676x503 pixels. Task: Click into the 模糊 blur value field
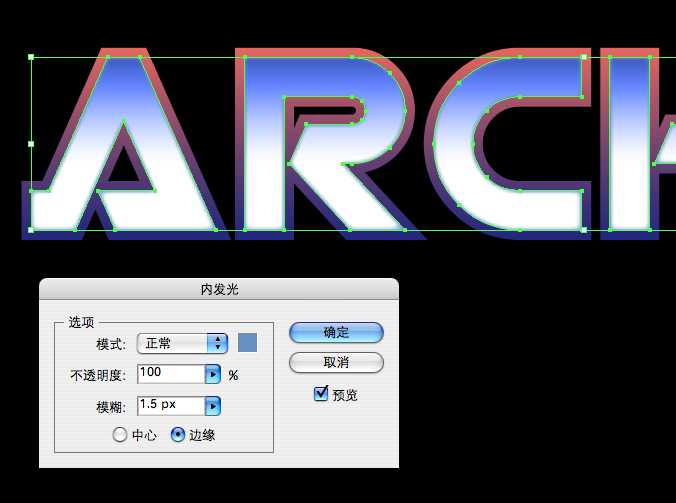(170, 405)
